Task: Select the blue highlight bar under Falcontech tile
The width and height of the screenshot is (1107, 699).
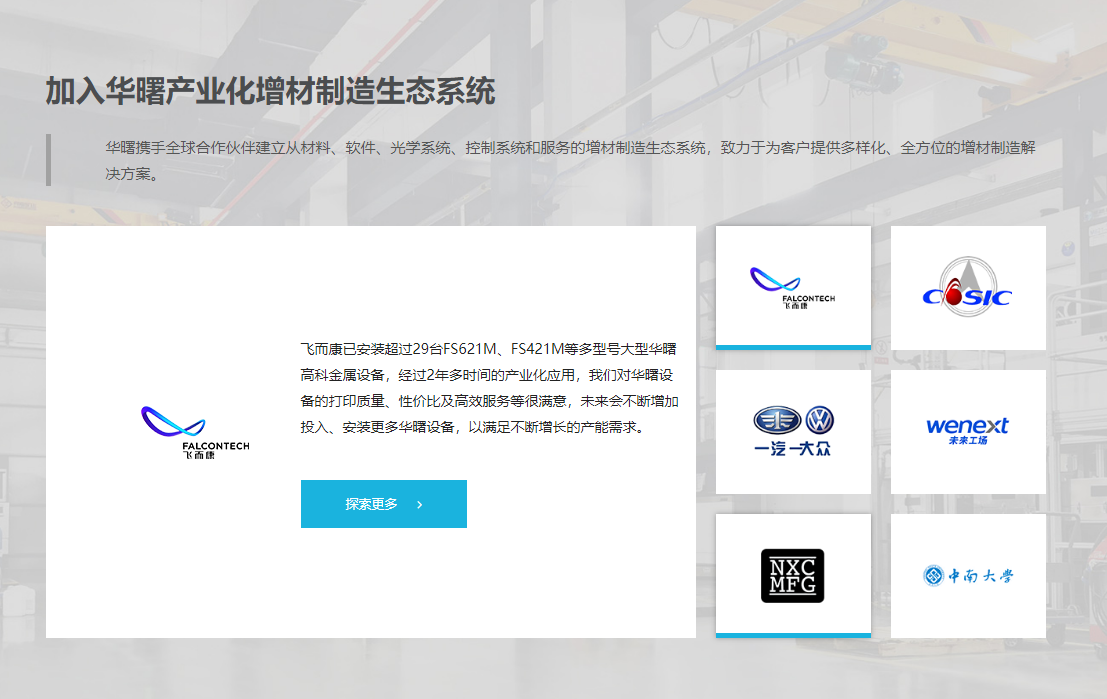Action: [x=792, y=347]
